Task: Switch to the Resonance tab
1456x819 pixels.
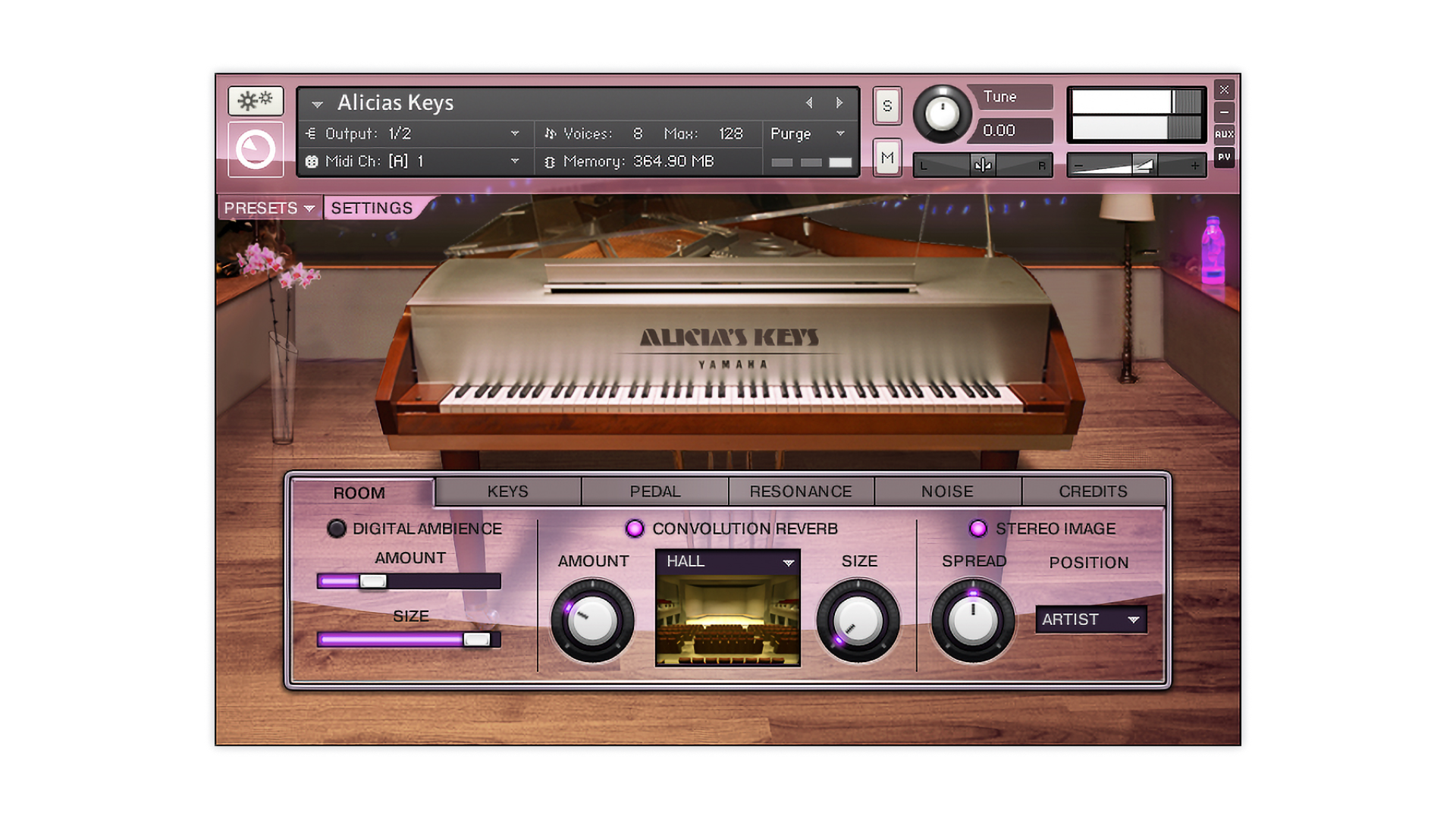Action: click(x=801, y=491)
